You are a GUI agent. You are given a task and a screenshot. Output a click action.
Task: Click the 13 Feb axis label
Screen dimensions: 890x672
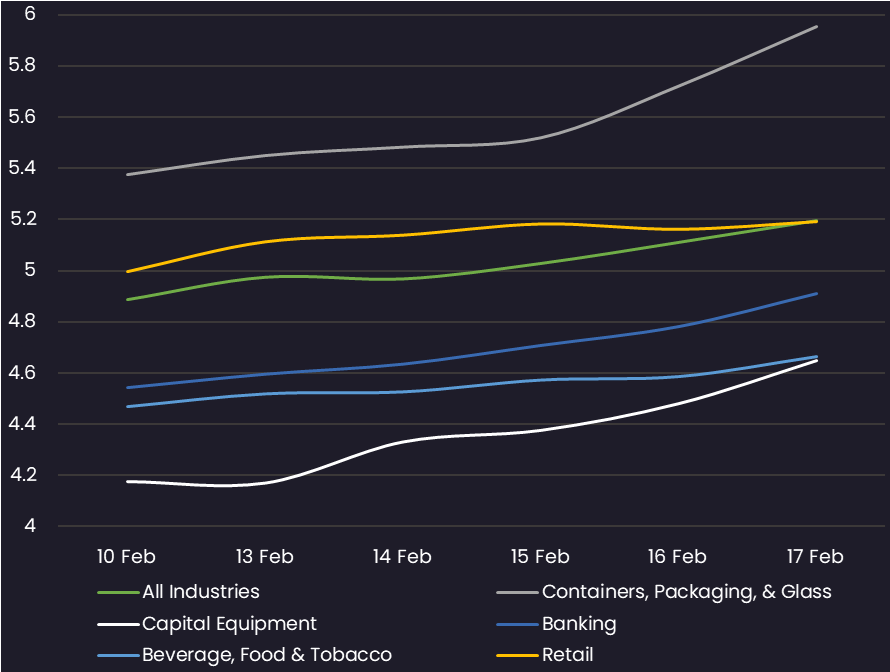point(265,557)
